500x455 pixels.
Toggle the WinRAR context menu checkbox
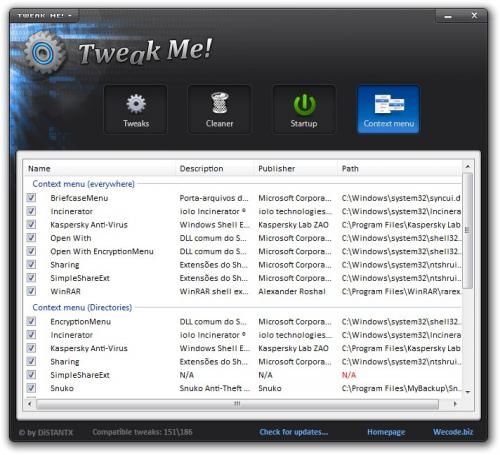click(31, 291)
